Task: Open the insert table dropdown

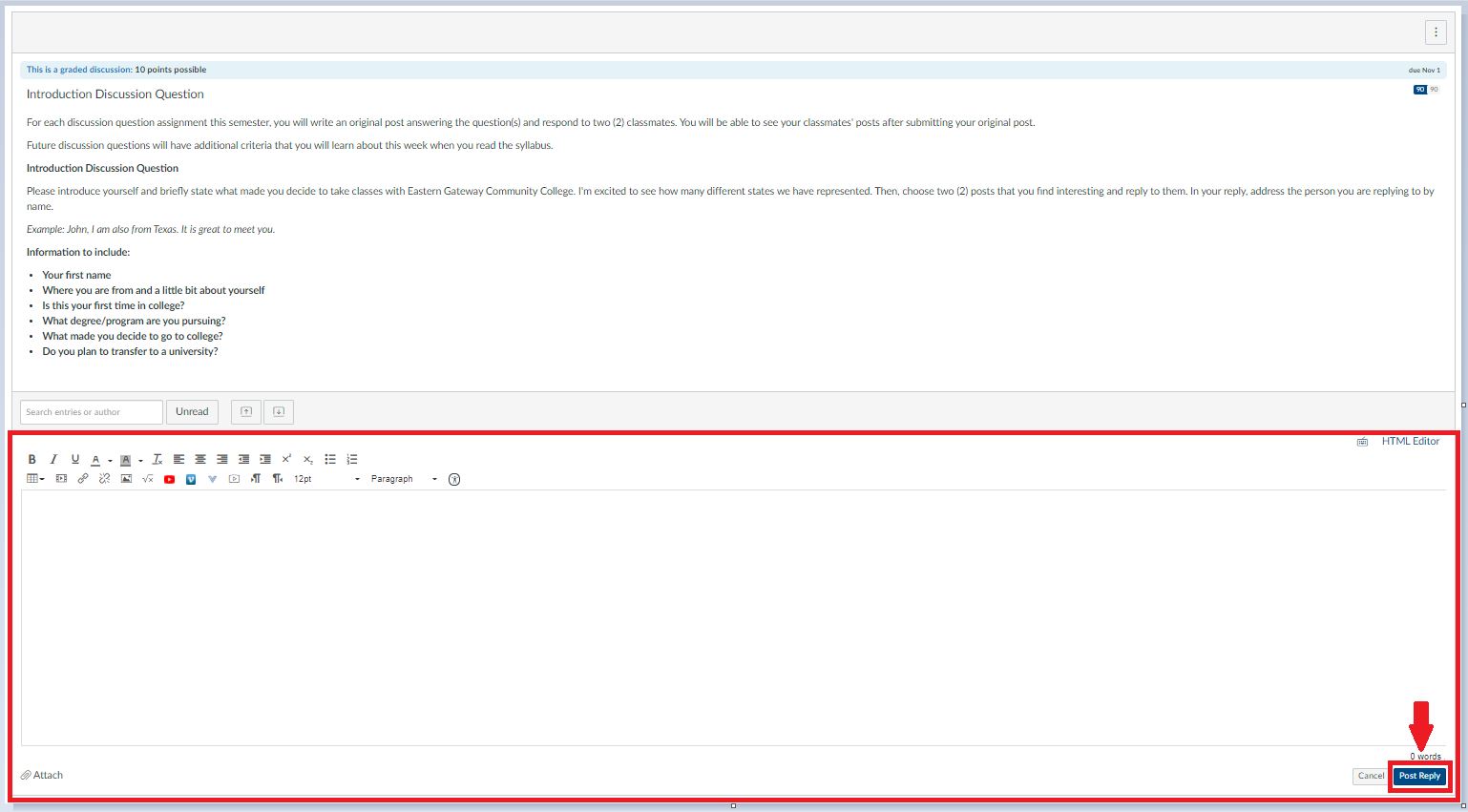Action: (x=35, y=479)
